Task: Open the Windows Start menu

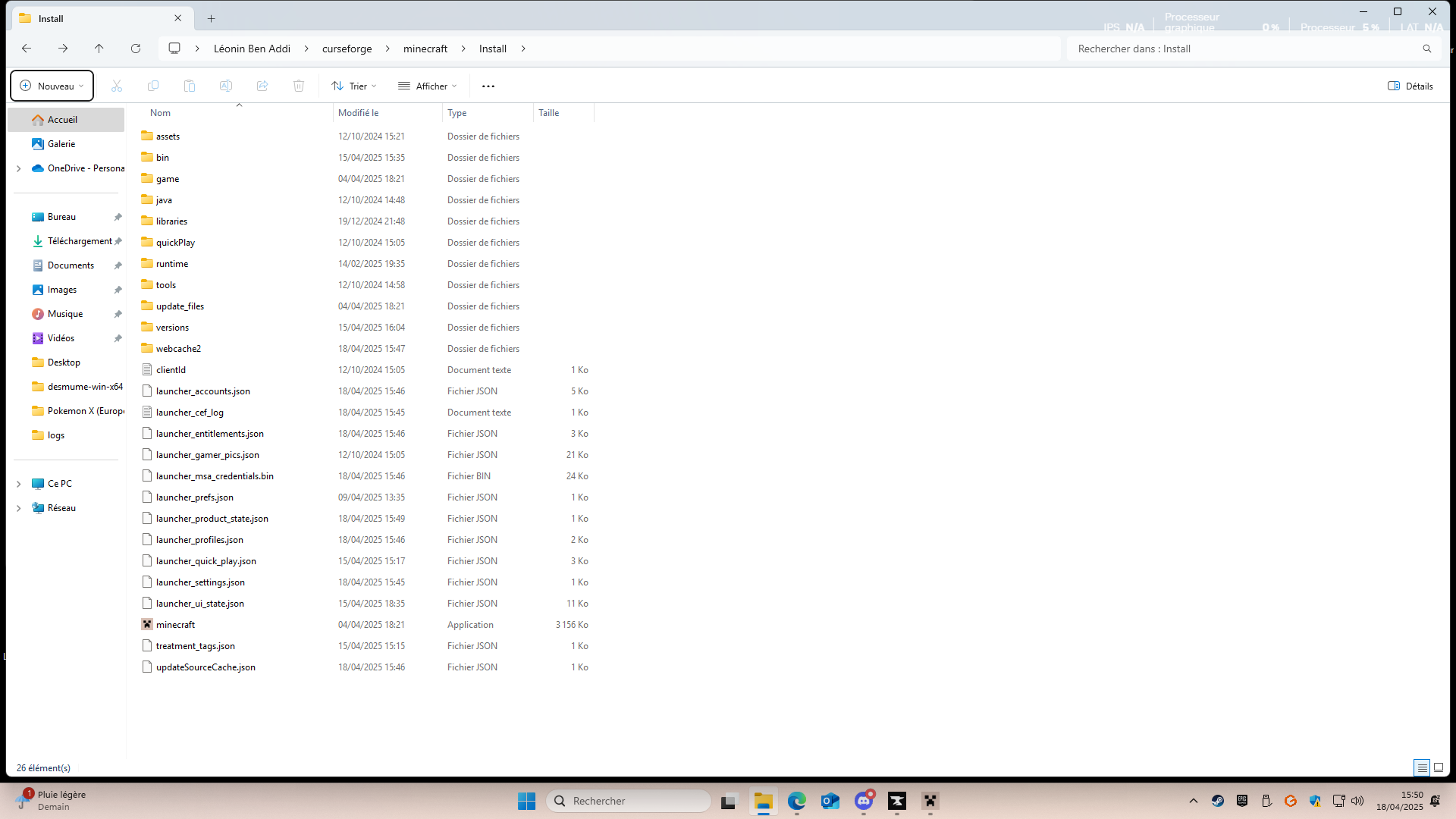Action: click(526, 801)
